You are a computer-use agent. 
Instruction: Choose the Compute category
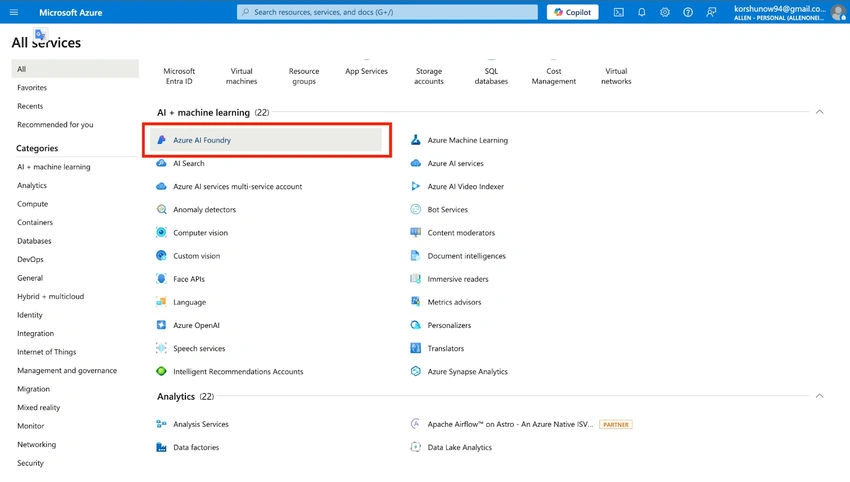click(x=33, y=204)
